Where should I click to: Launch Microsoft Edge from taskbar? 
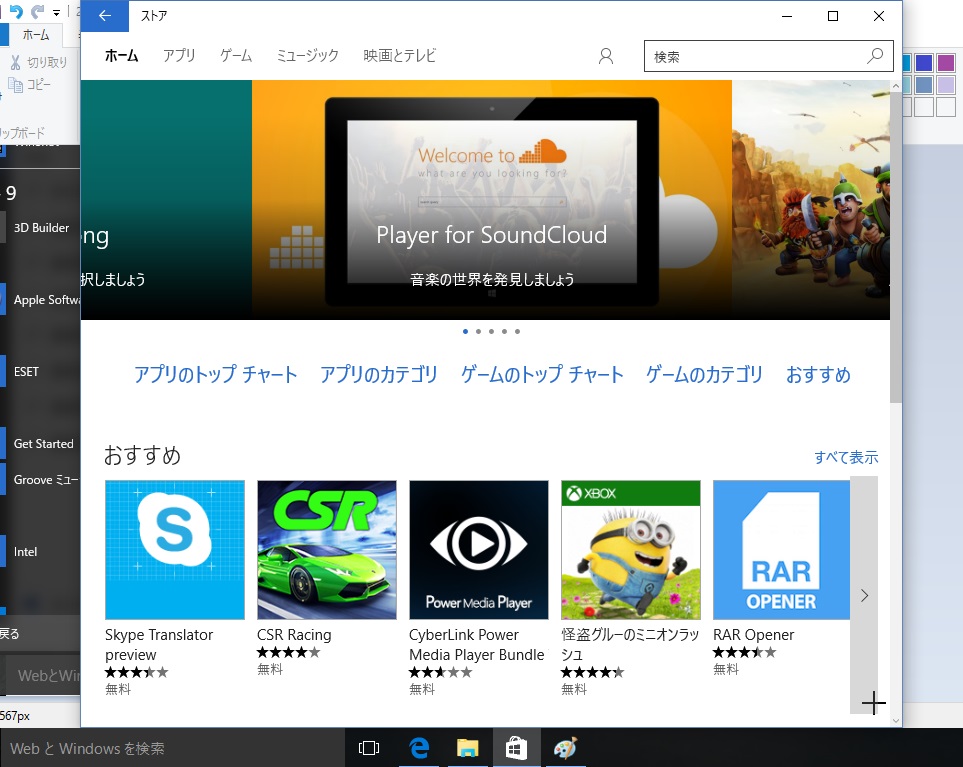click(419, 748)
